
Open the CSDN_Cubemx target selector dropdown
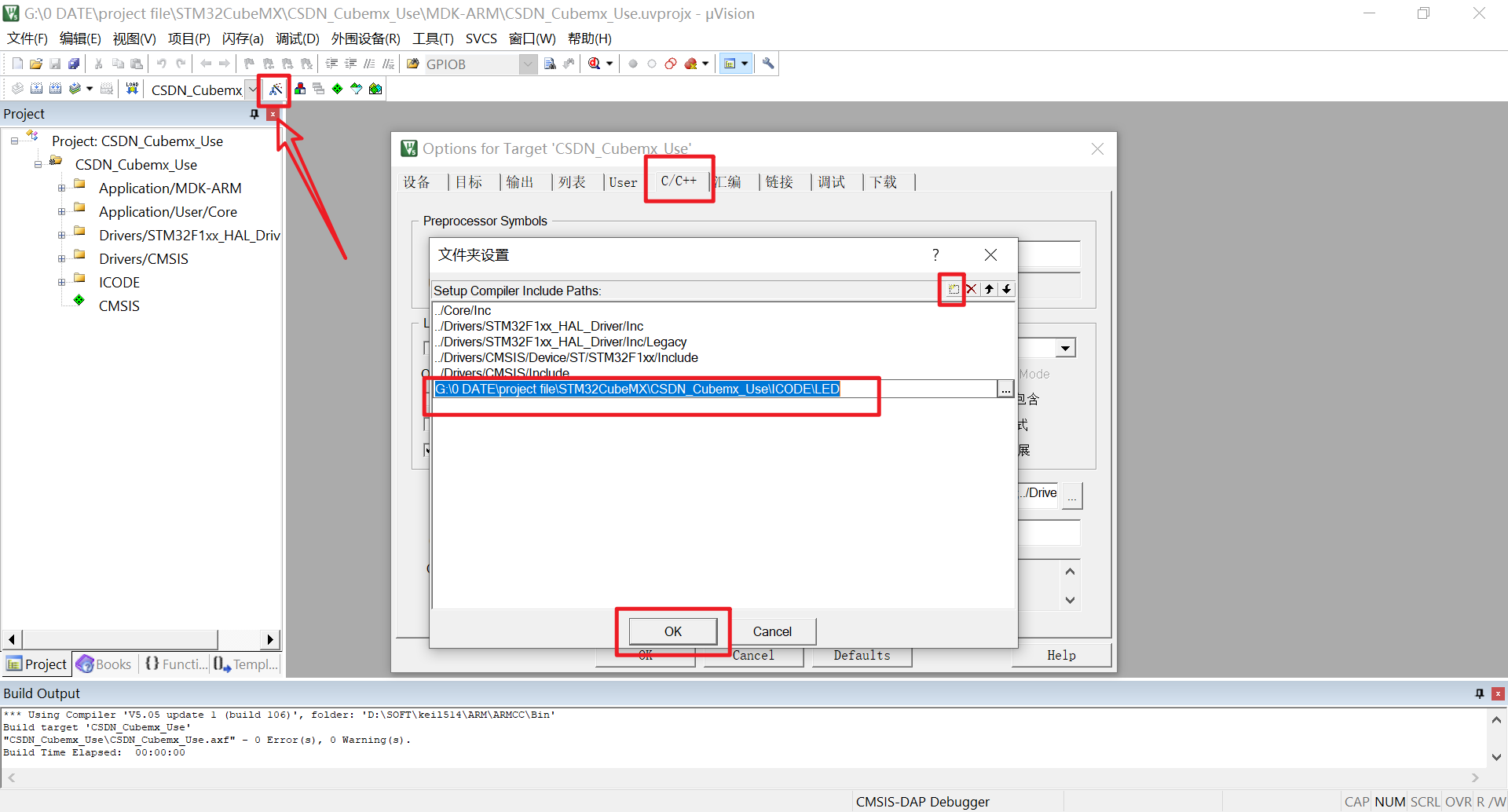pyautogui.click(x=252, y=90)
